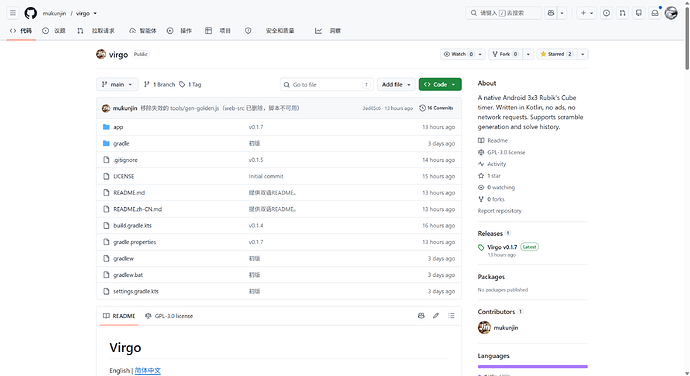Switch to the GPL-3.0 license tab
The height and width of the screenshot is (376, 690).
pyautogui.click(x=169, y=316)
